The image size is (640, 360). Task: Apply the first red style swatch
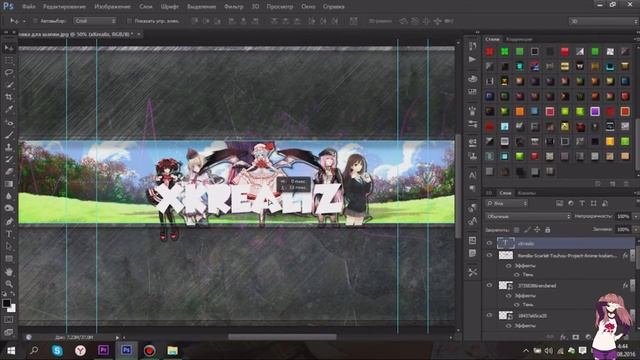[489, 51]
